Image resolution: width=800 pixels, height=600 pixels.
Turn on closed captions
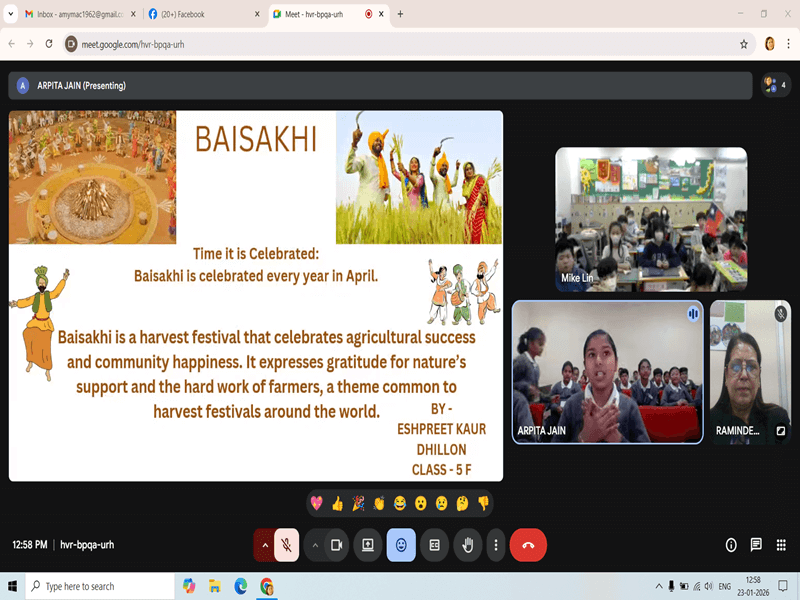tap(434, 545)
